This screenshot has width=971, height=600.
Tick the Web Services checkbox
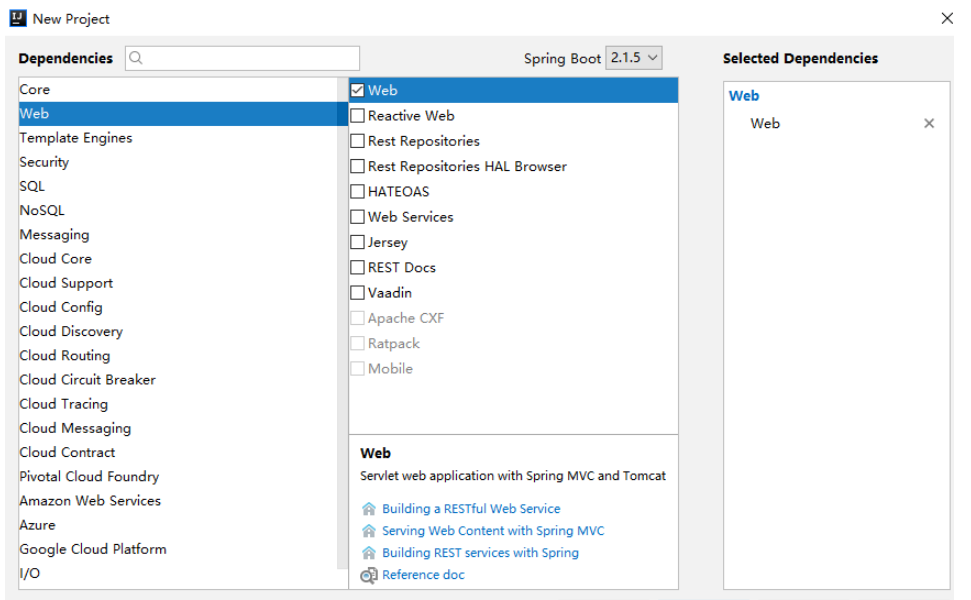(x=357, y=217)
